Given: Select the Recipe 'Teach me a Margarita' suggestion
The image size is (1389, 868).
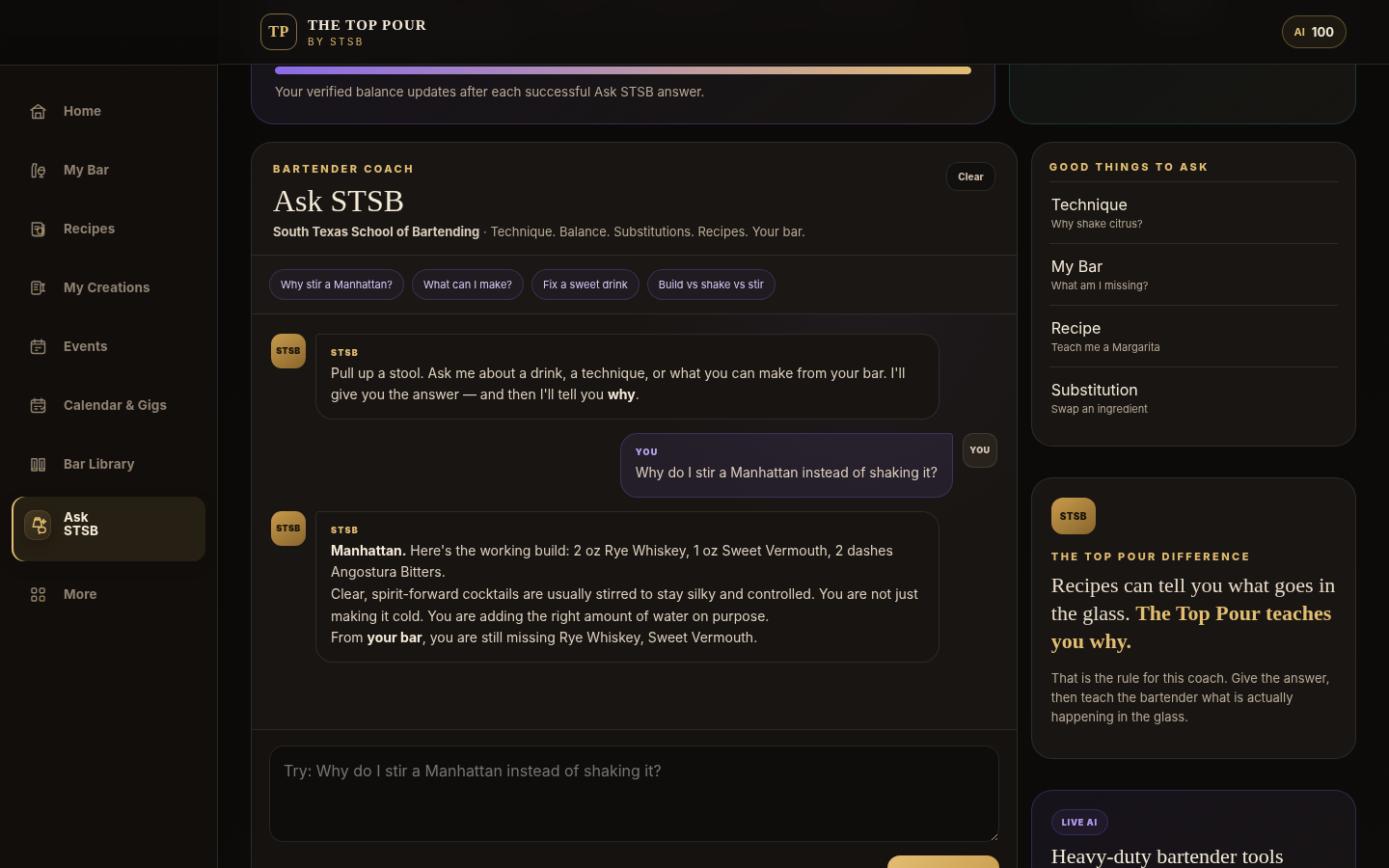Looking at the screenshot, I should point(1193,337).
